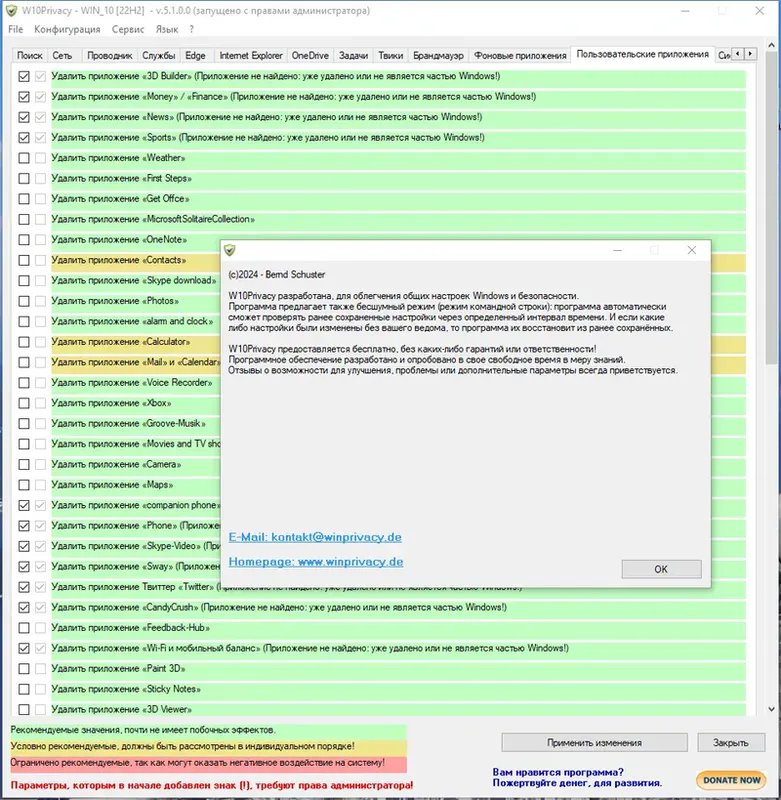
Task: Tick the «OneNote» removal checkbox
Action: (x=24, y=240)
